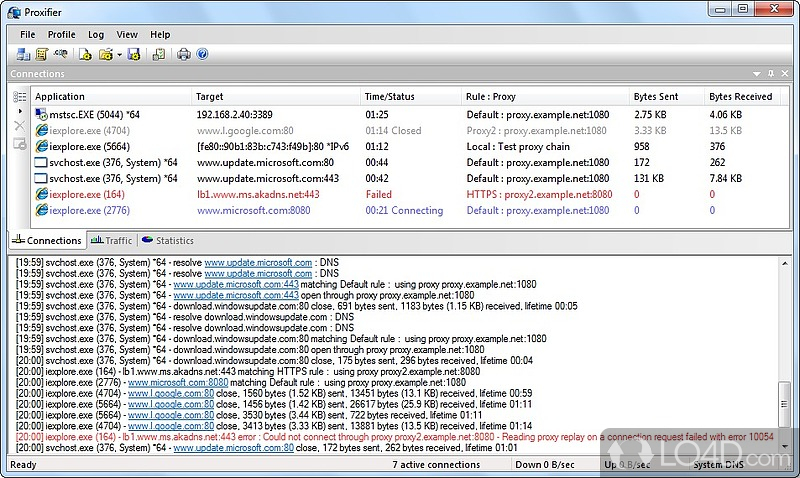The width and height of the screenshot is (800, 478).
Task: Toggle auto-hide pin on Connections panel
Action: [770, 74]
